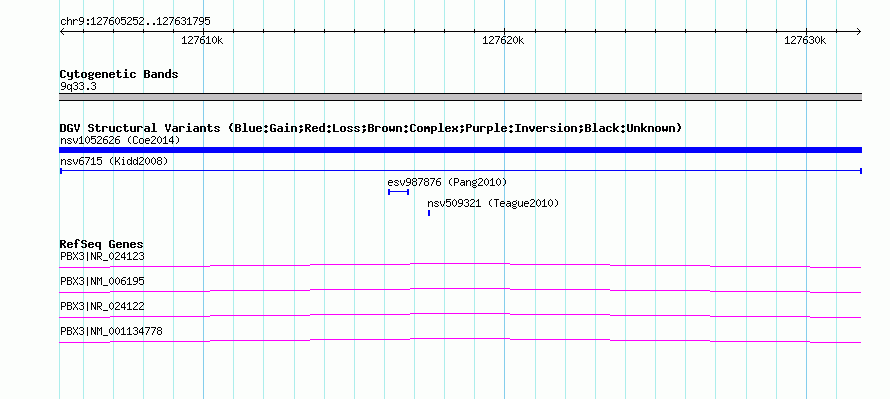Click the tiny nsv509321 blue marker
This screenshot has height=399, width=890.
(429, 213)
